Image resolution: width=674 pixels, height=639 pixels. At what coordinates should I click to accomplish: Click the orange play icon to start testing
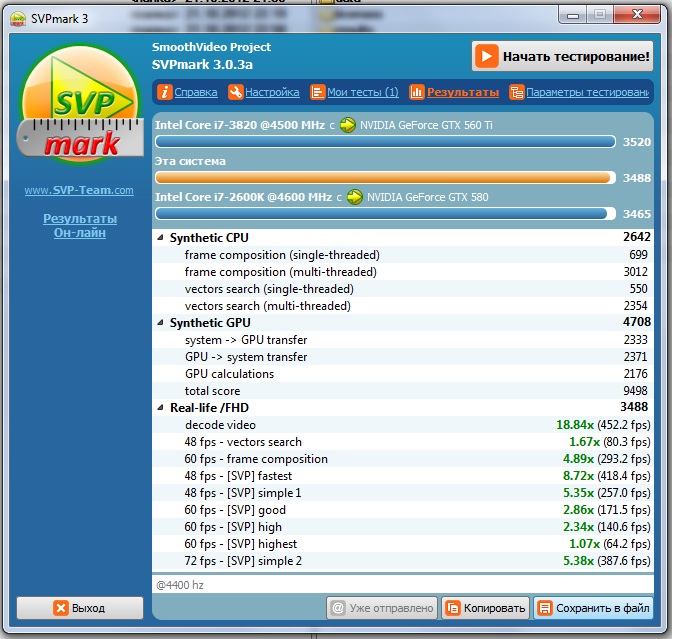pos(487,56)
